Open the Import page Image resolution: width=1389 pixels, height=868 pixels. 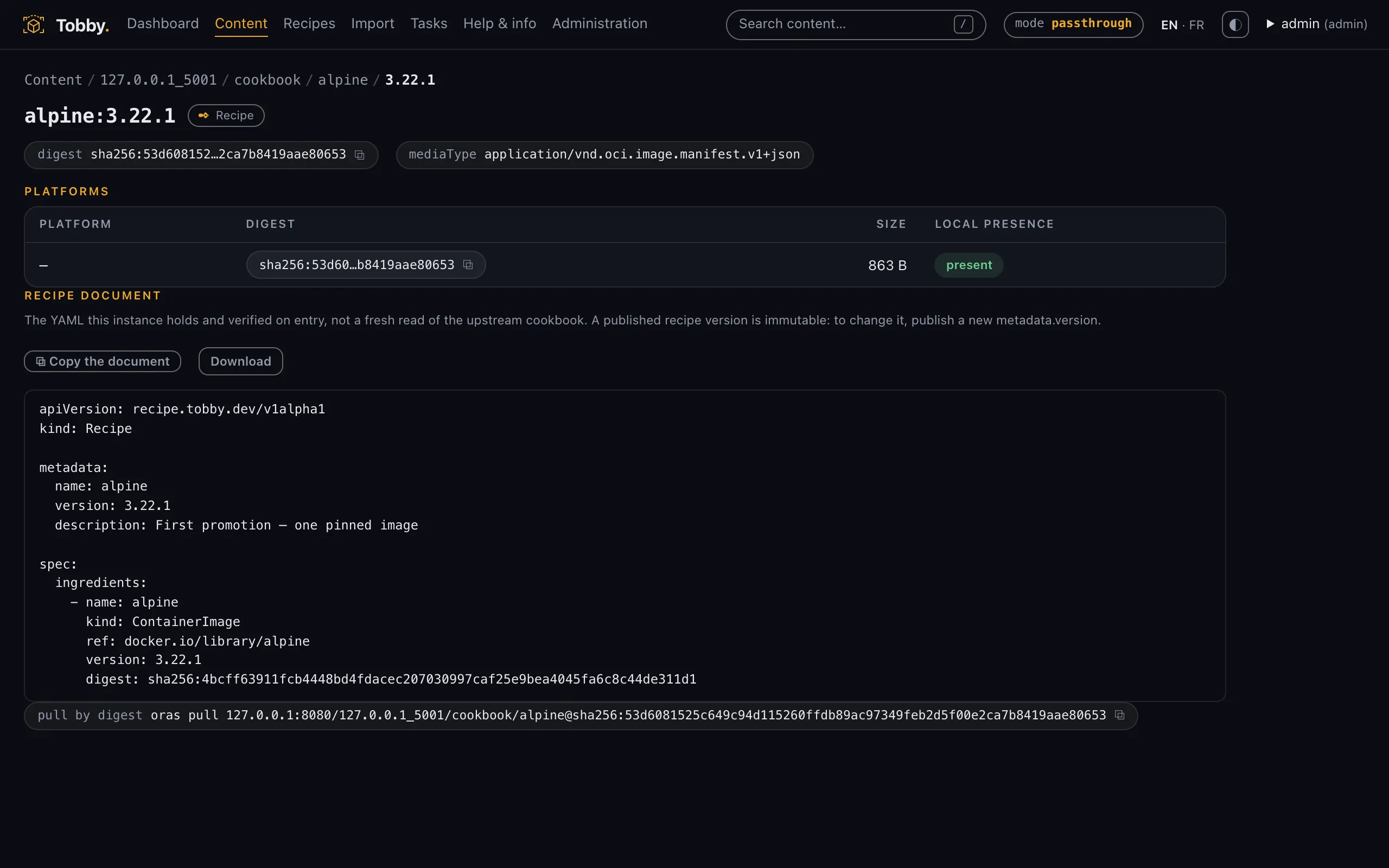pos(373,23)
